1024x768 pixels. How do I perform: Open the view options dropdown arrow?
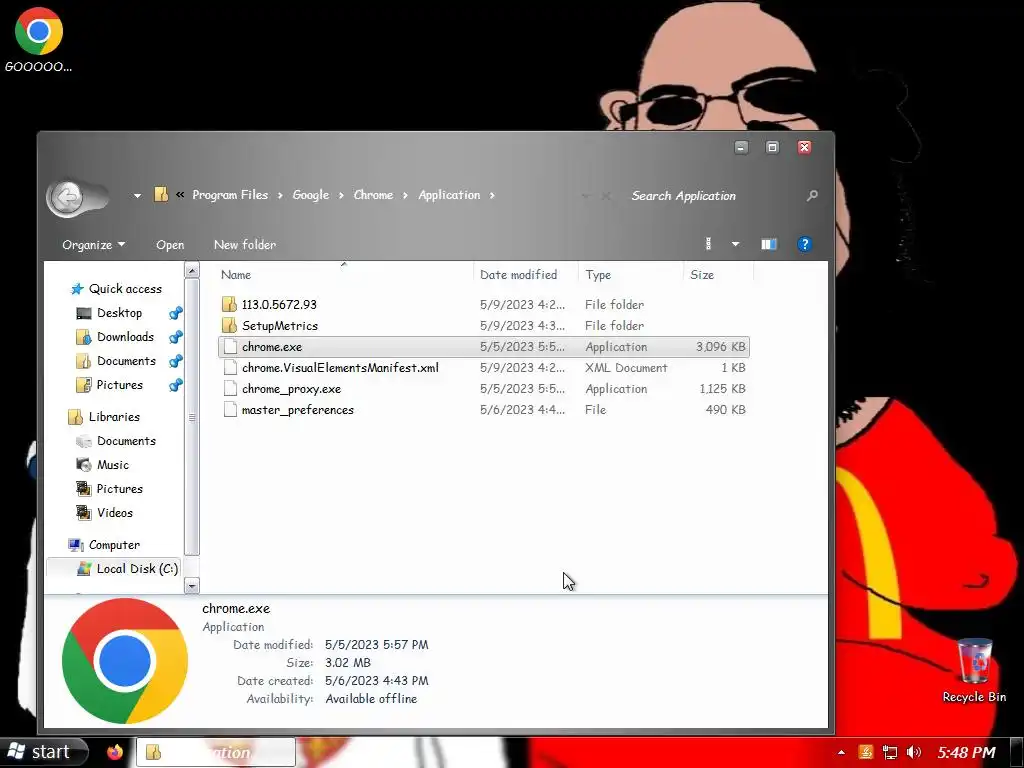tap(735, 244)
